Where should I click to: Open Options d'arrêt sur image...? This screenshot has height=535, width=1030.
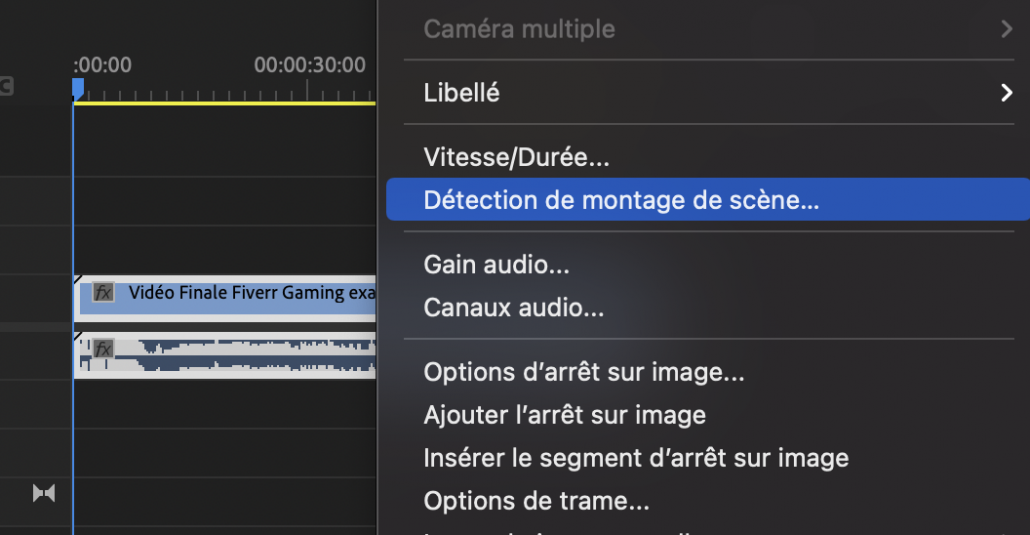tap(584, 373)
